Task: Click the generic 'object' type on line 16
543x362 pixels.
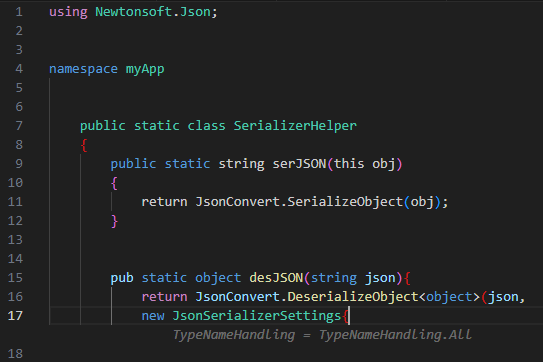Action: click(x=449, y=297)
